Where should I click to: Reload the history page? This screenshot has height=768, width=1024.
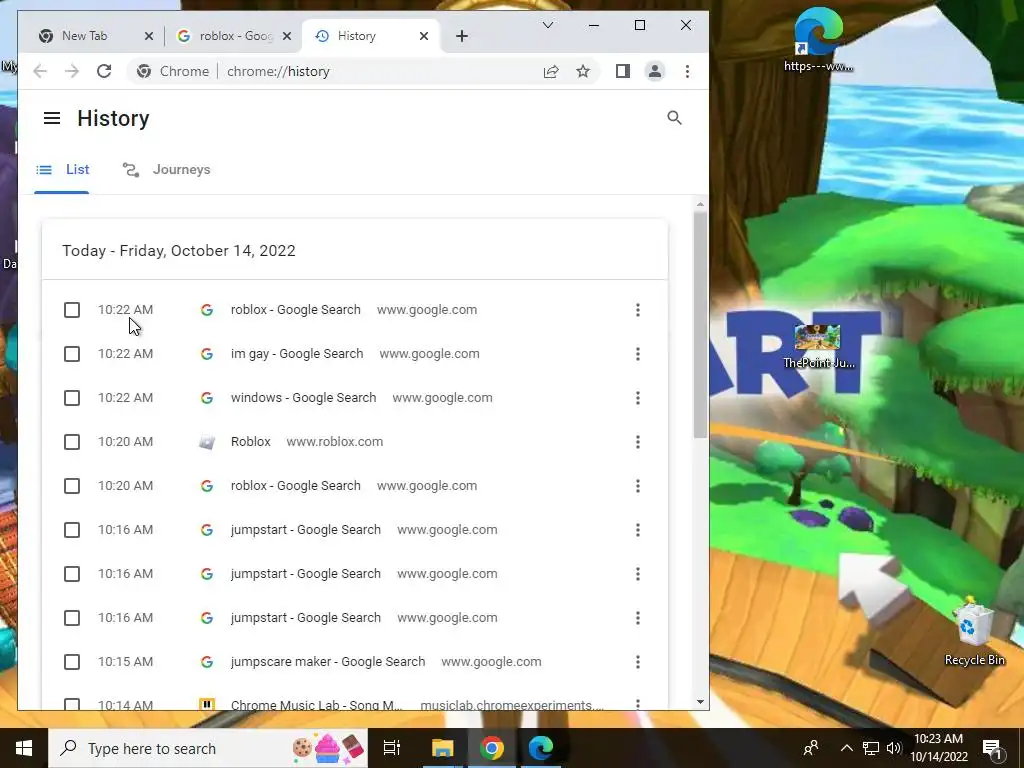104,71
